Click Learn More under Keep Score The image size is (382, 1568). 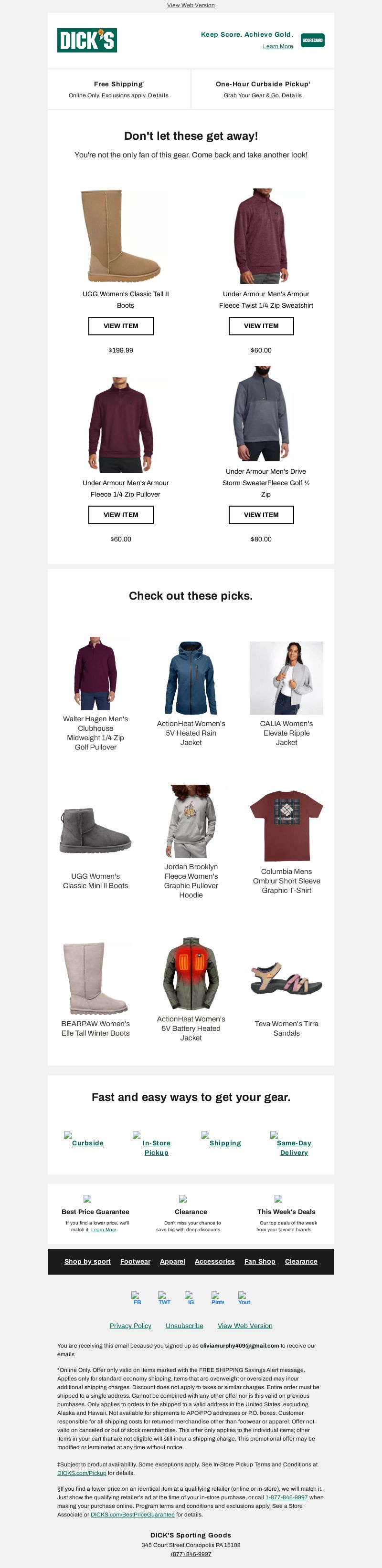(278, 46)
